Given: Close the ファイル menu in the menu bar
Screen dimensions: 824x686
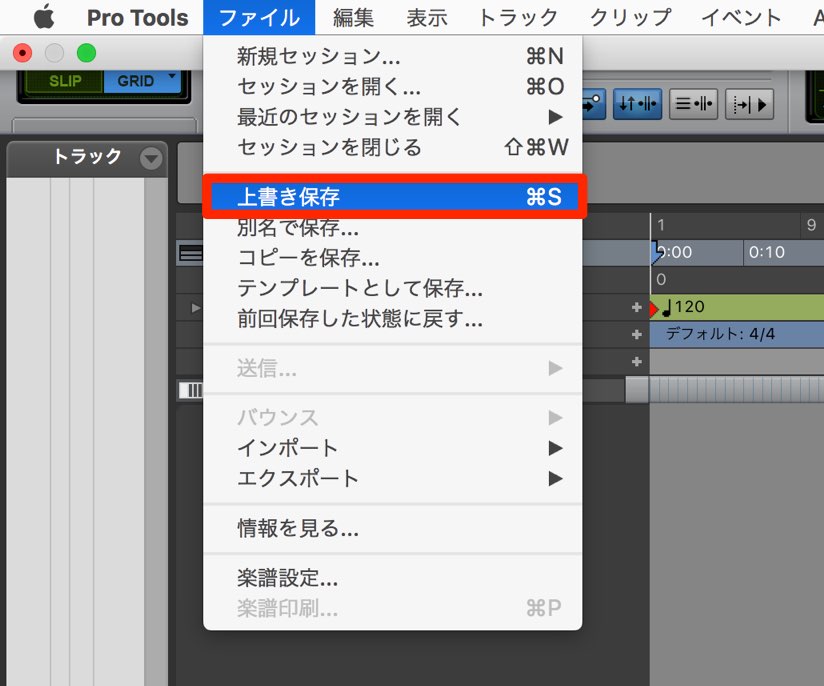Looking at the screenshot, I should click(x=259, y=17).
